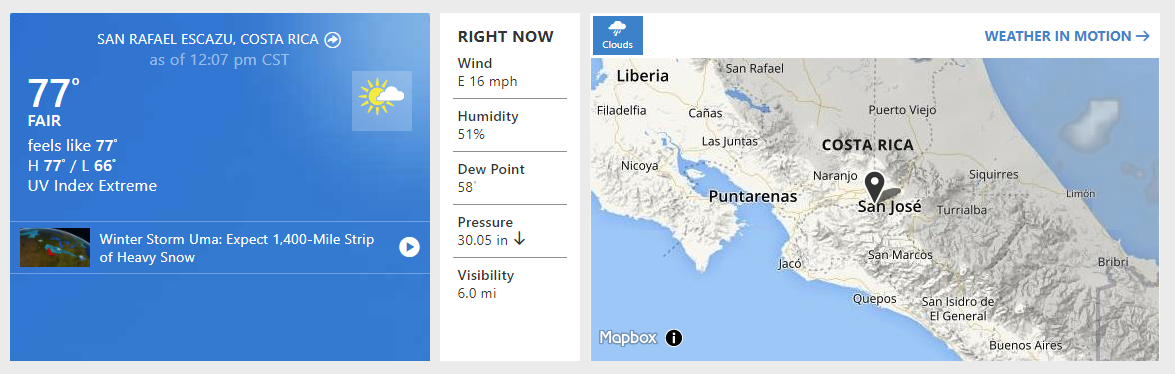Click the Liberia label on map
The width and height of the screenshot is (1175, 374).
tap(642, 76)
